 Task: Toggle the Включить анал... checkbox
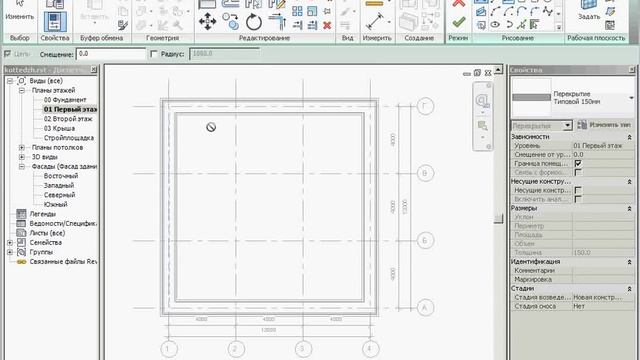(x=578, y=199)
